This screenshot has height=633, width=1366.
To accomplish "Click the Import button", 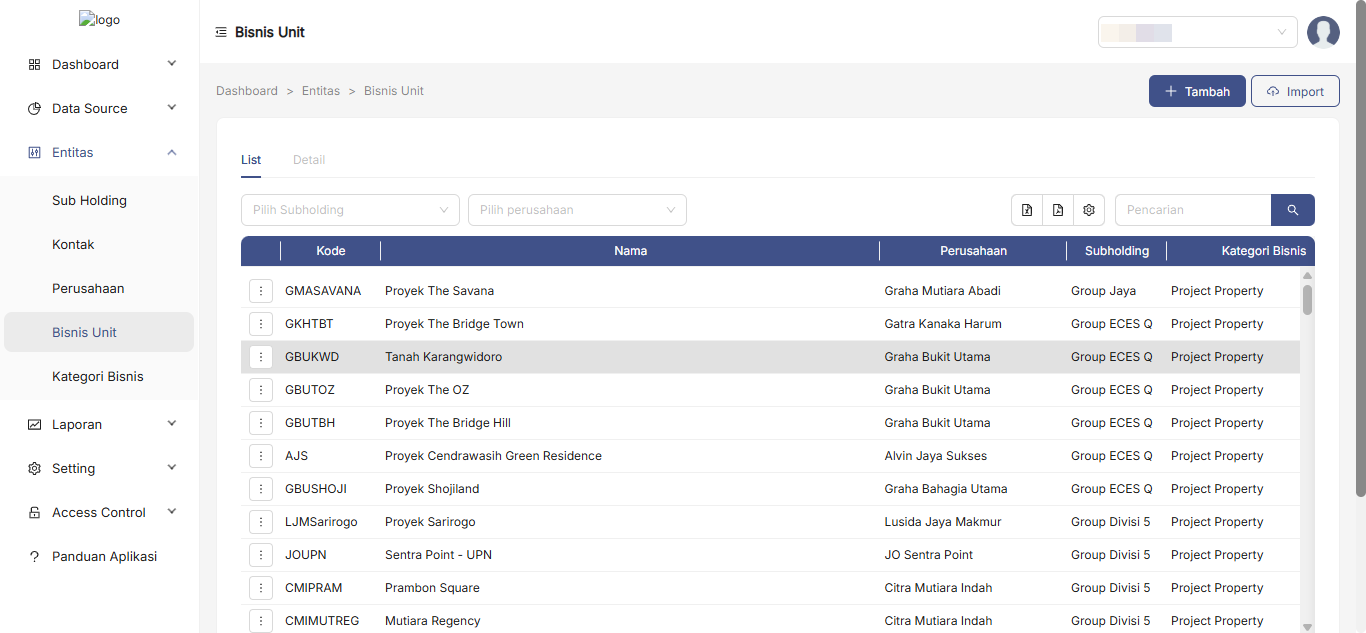I will (x=1295, y=91).
